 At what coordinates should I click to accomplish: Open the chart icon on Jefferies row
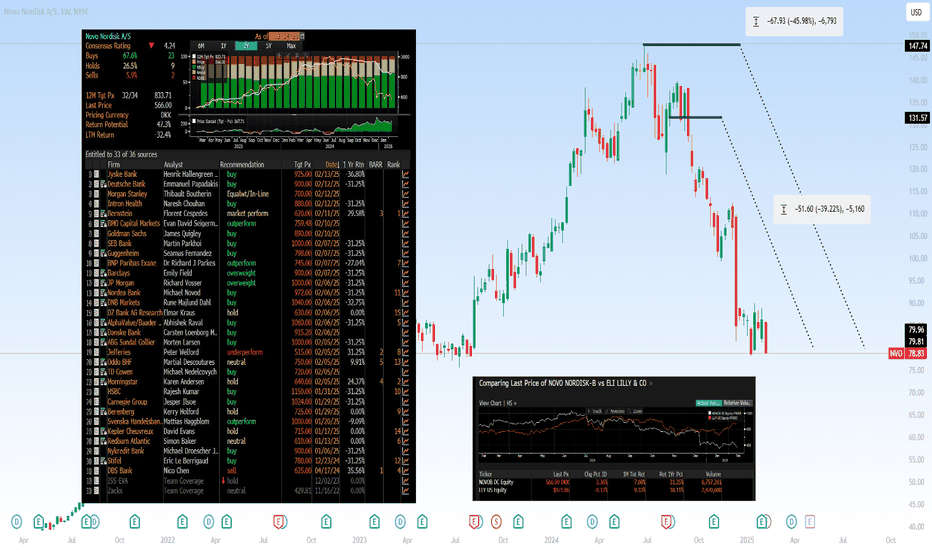pyautogui.click(x=405, y=352)
